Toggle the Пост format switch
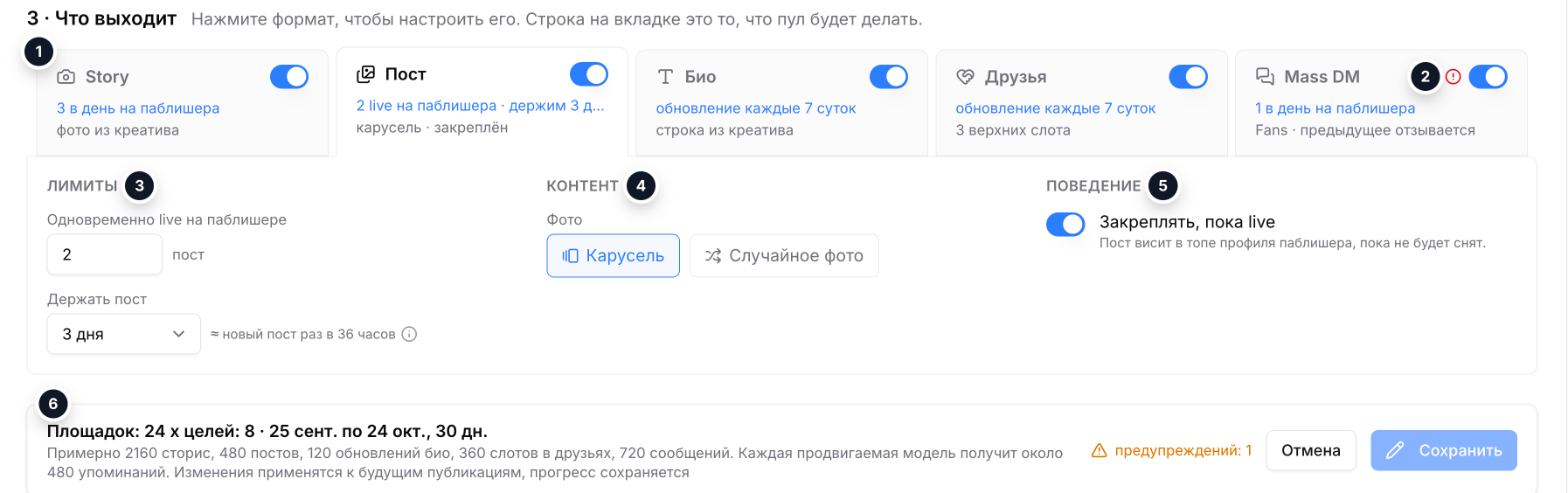Viewport: 1568px width, 493px height. tap(589, 74)
